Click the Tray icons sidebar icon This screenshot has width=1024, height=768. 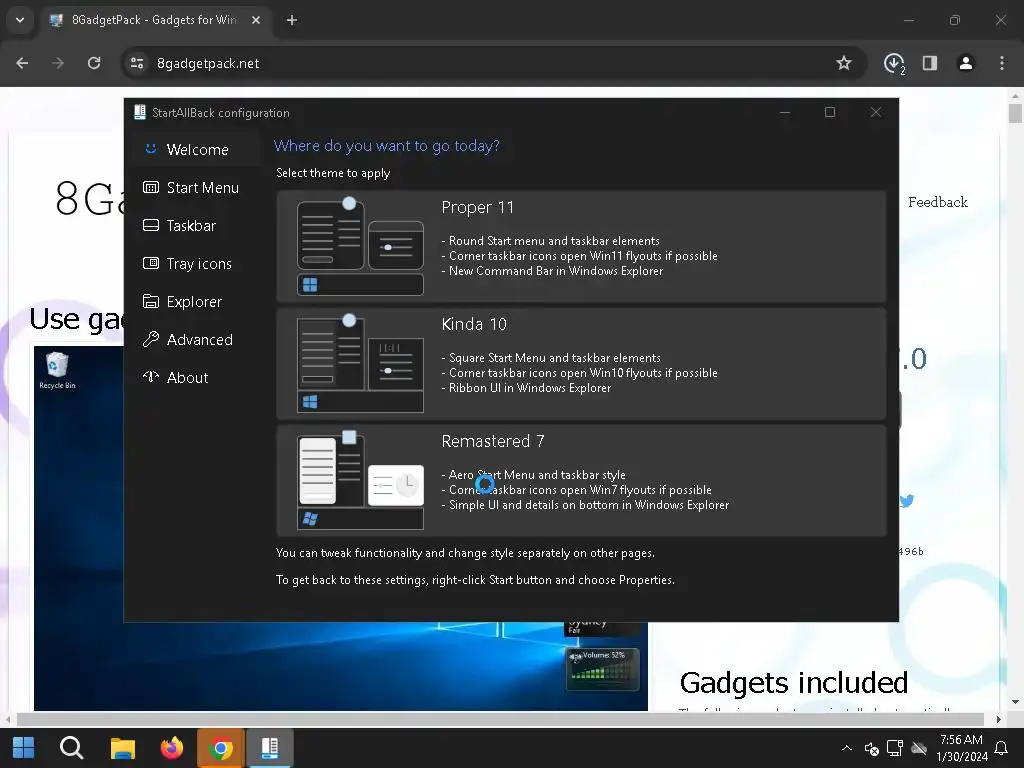tap(151, 263)
